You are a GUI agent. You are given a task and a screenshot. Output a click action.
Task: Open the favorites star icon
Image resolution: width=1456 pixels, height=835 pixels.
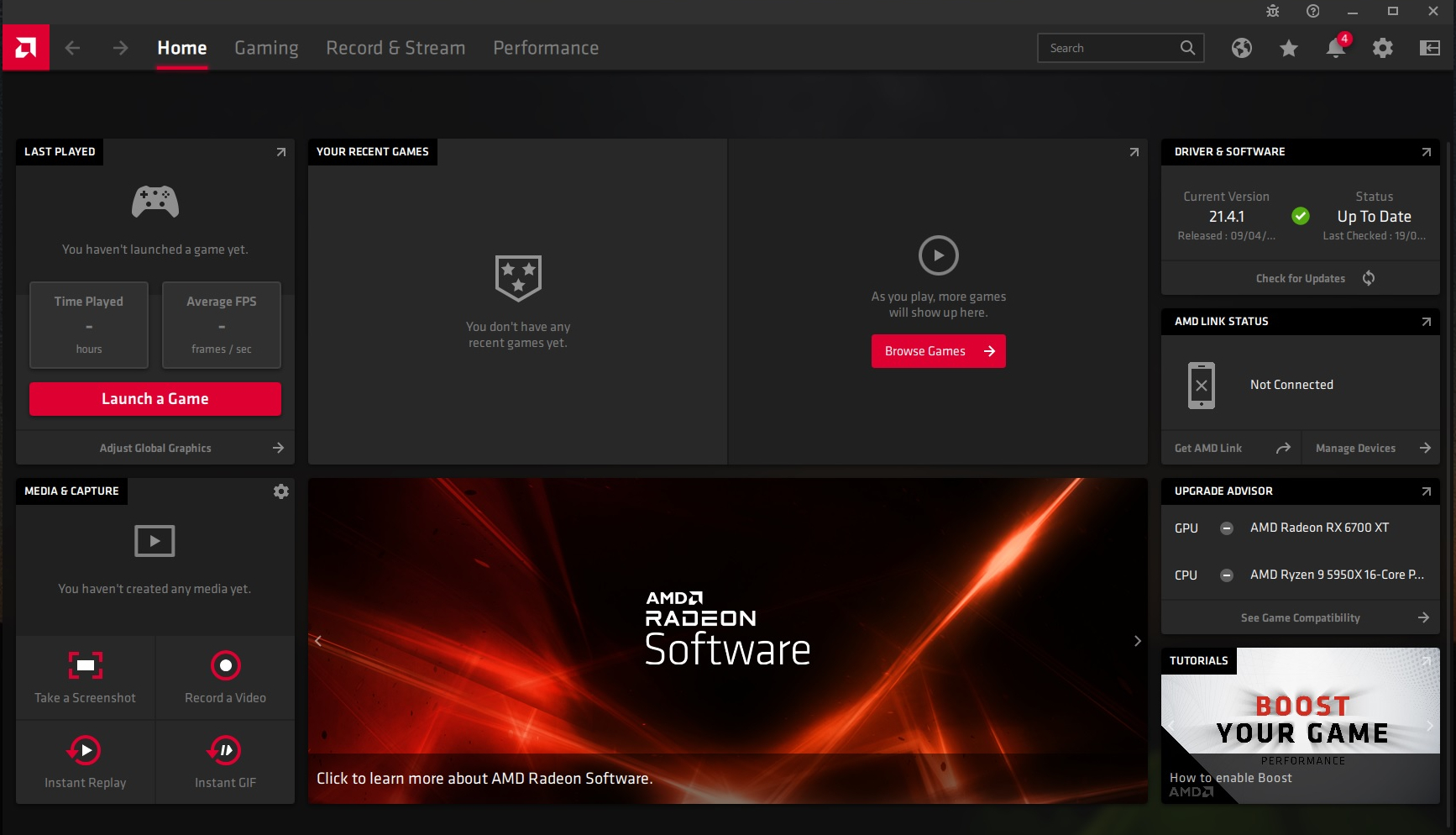pyautogui.click(x=1288, y=48)
